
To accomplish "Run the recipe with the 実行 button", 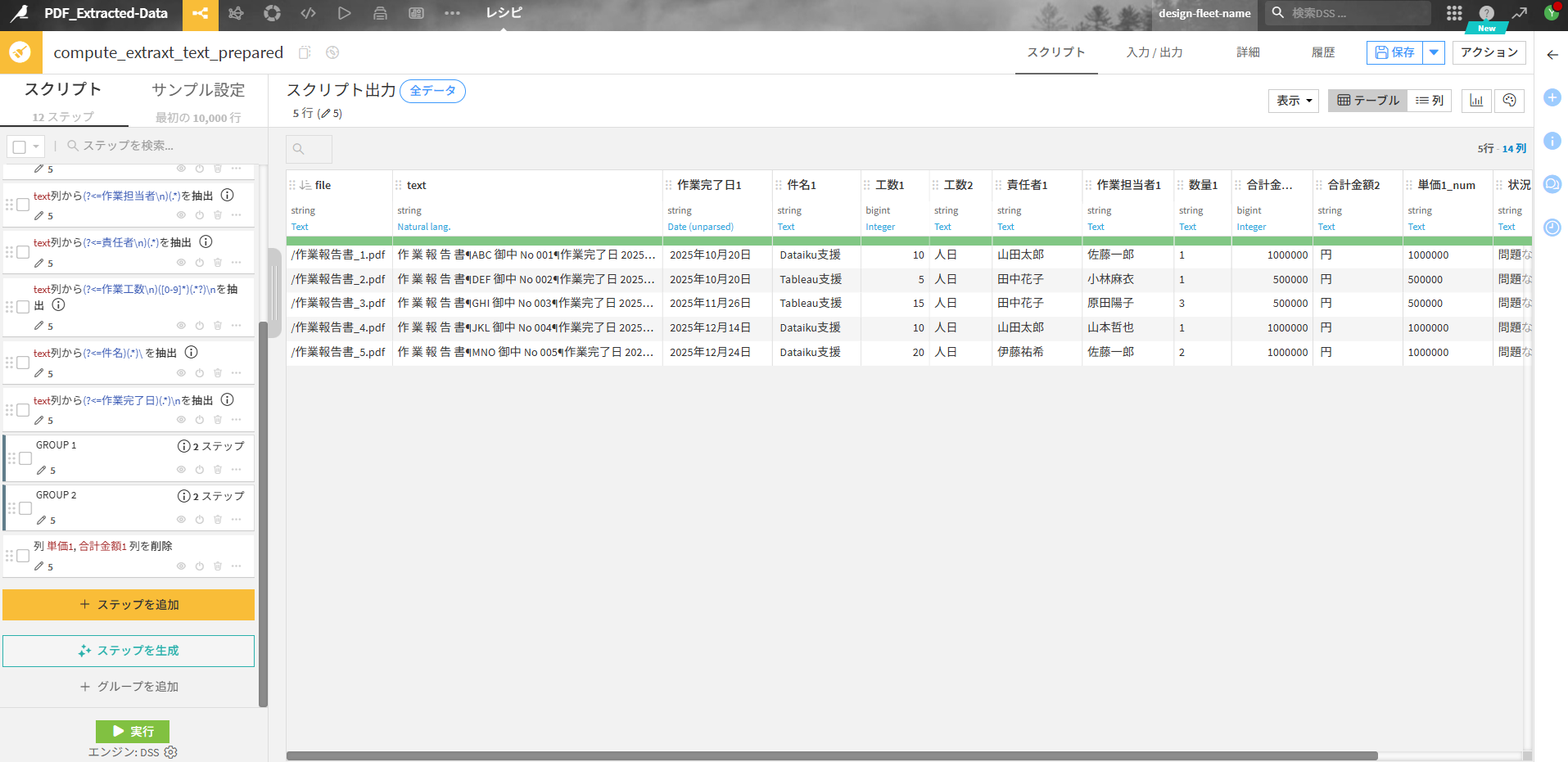I will click(132, 731).
